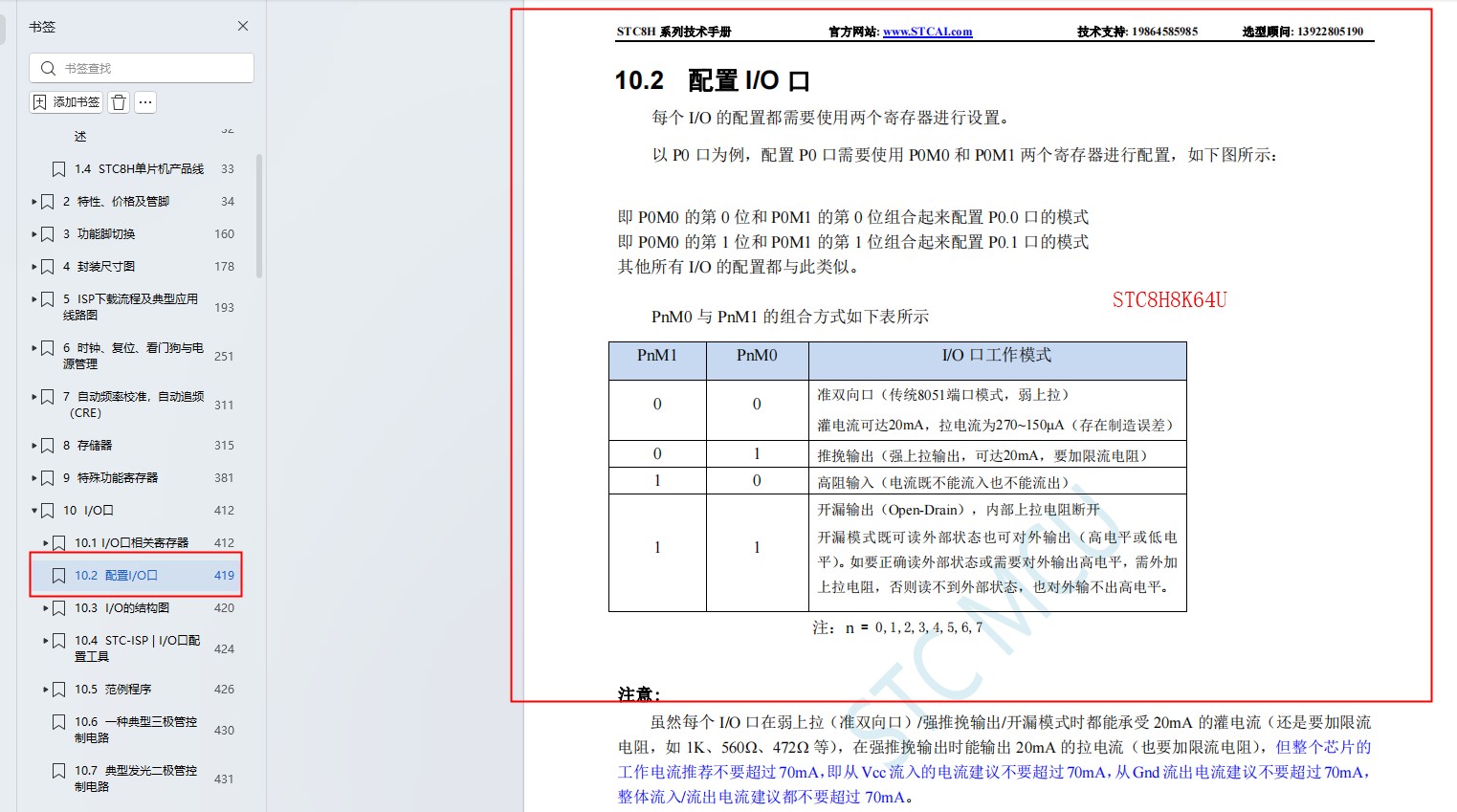Expand the 10.4 STC-ISP I/O口配置工具 bookmark
This screenshot has width=1457, height=812.
46,641
